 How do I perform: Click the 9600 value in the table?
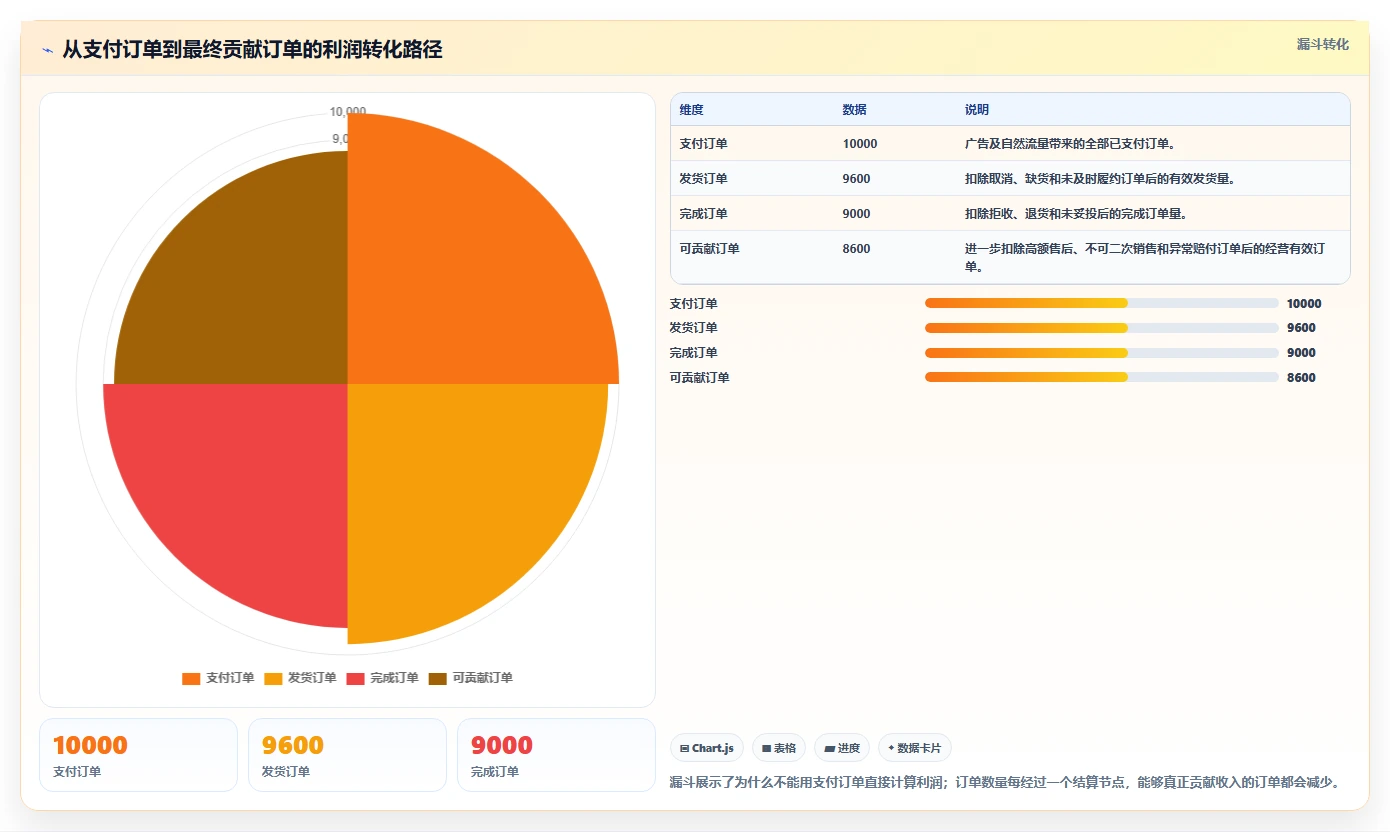(x=856, y=179)
